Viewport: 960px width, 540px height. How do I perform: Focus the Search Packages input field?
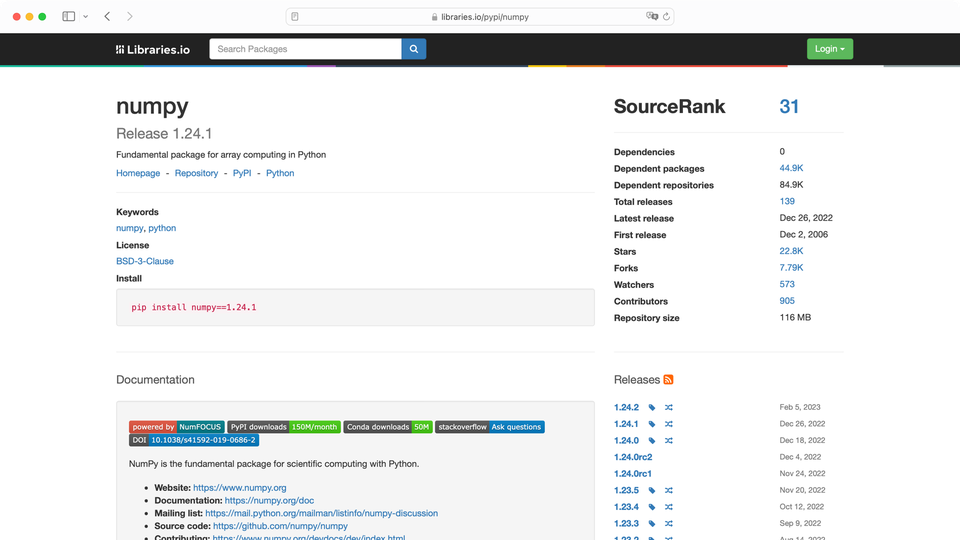tap(306, 49)
